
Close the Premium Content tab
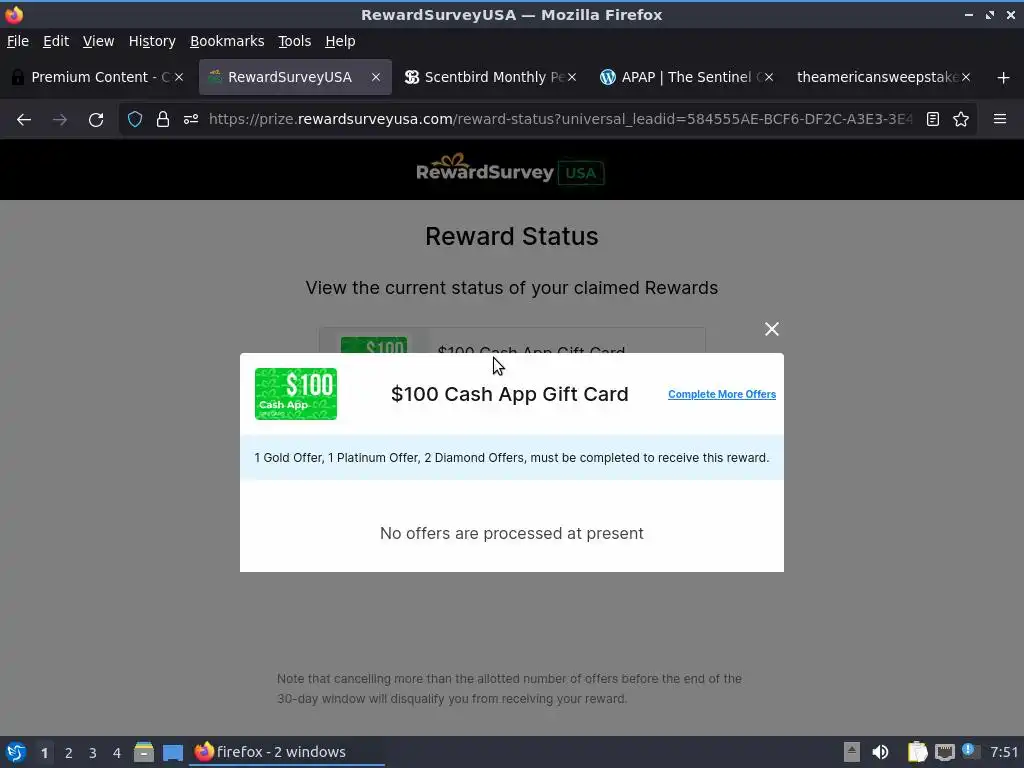[179, 77]
